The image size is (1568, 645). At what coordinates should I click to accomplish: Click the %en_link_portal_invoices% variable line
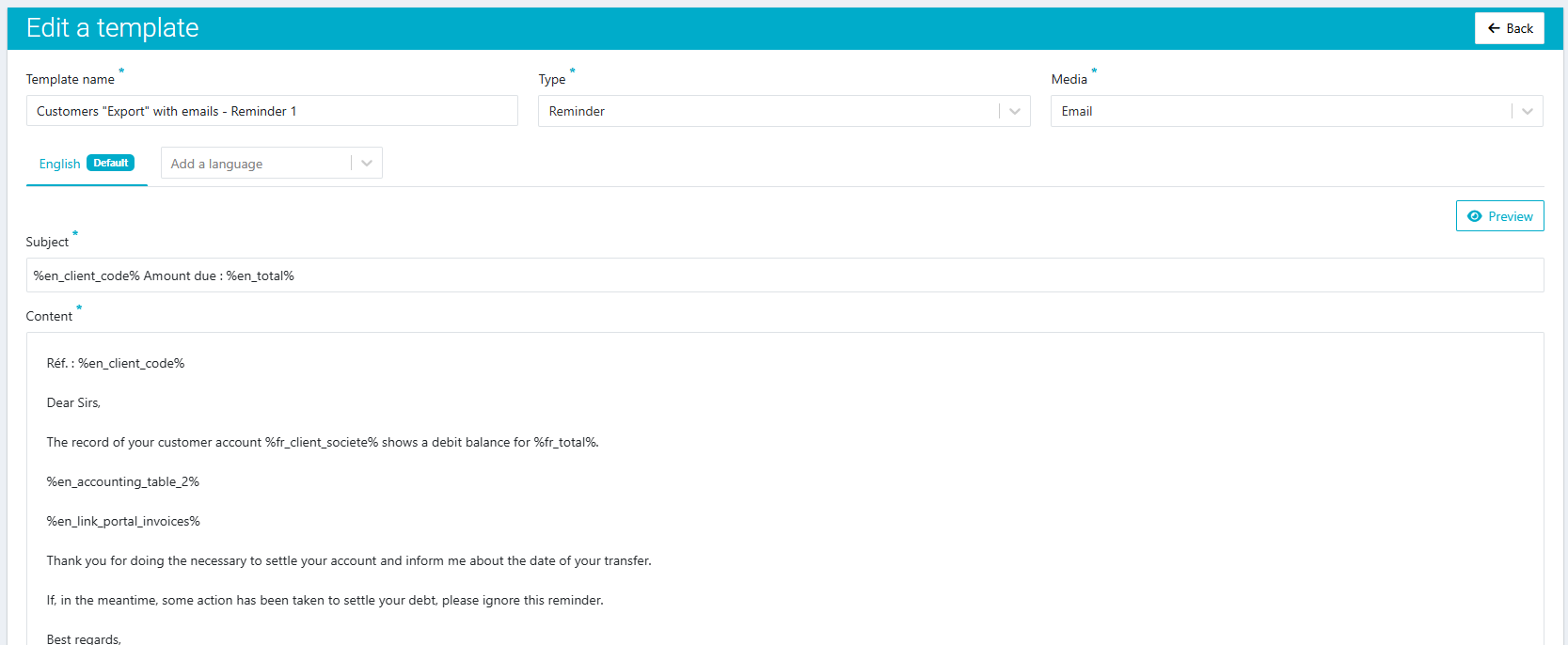tap(123, 521)
